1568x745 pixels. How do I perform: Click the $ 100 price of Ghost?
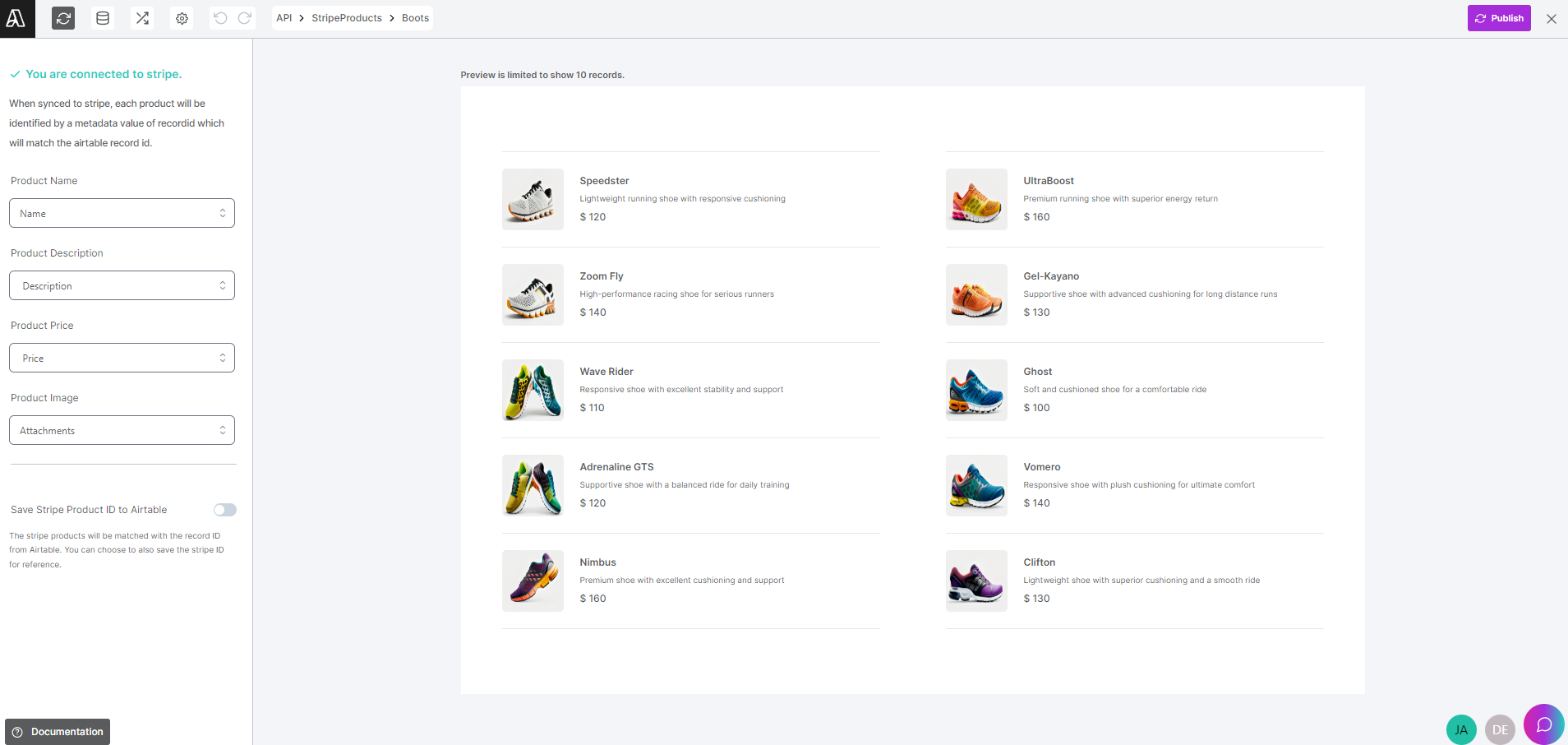point(1036,408)
